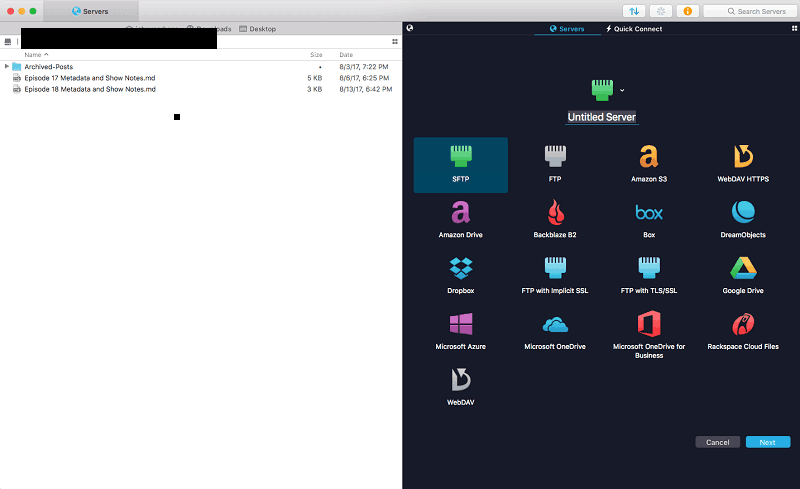Select the SFTP protocol icon
This screenshot has height=489, width=800.
click(461, 164)
